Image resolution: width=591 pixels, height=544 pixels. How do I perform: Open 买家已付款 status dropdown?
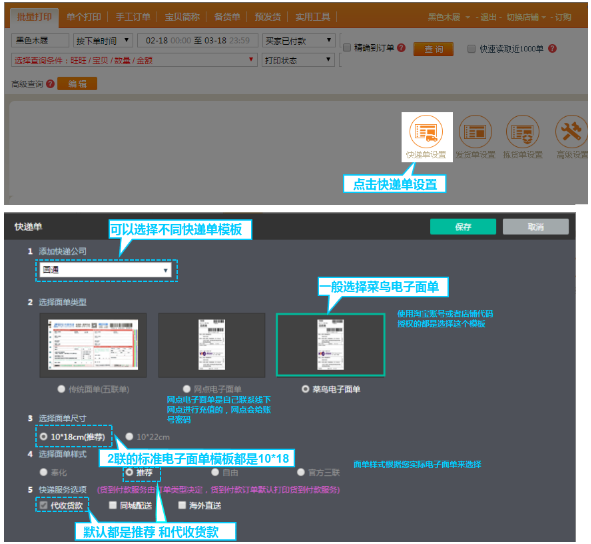298,40
